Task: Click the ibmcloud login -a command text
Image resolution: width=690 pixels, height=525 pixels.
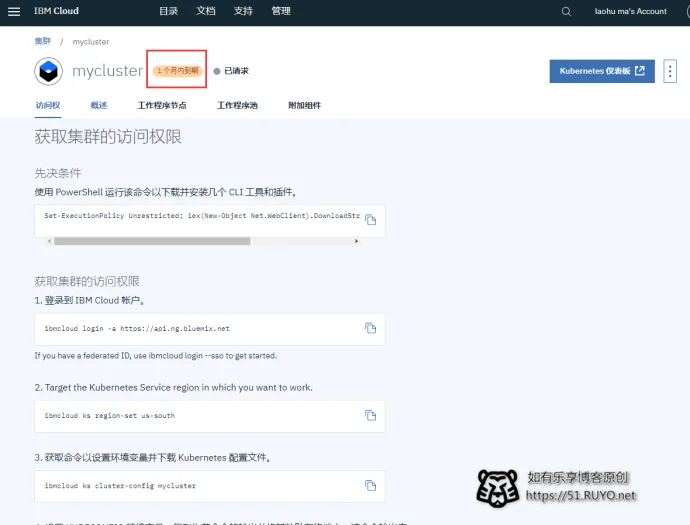Action: pos(137,328)
